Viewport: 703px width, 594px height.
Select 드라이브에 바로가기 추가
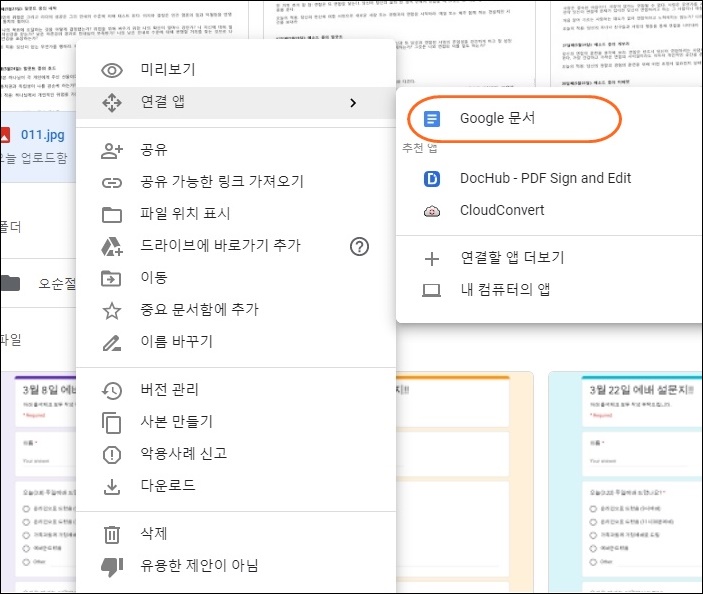pyautogui.click(x=236, y=247)
